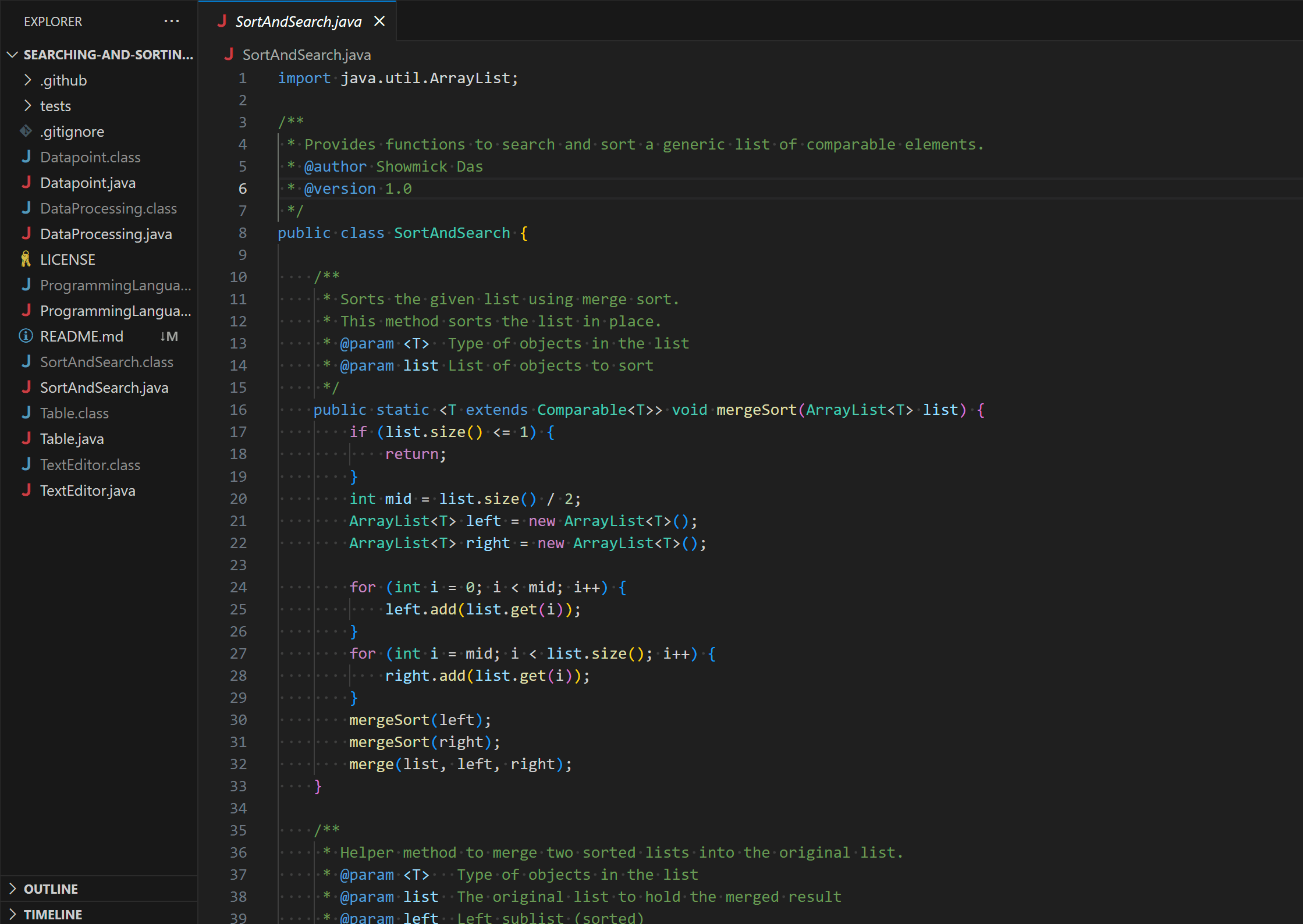The width and height of the screenshot is (1303, 924).
Task: Select the SortAndSearch.java editor tab
Action: click(298, 22)
